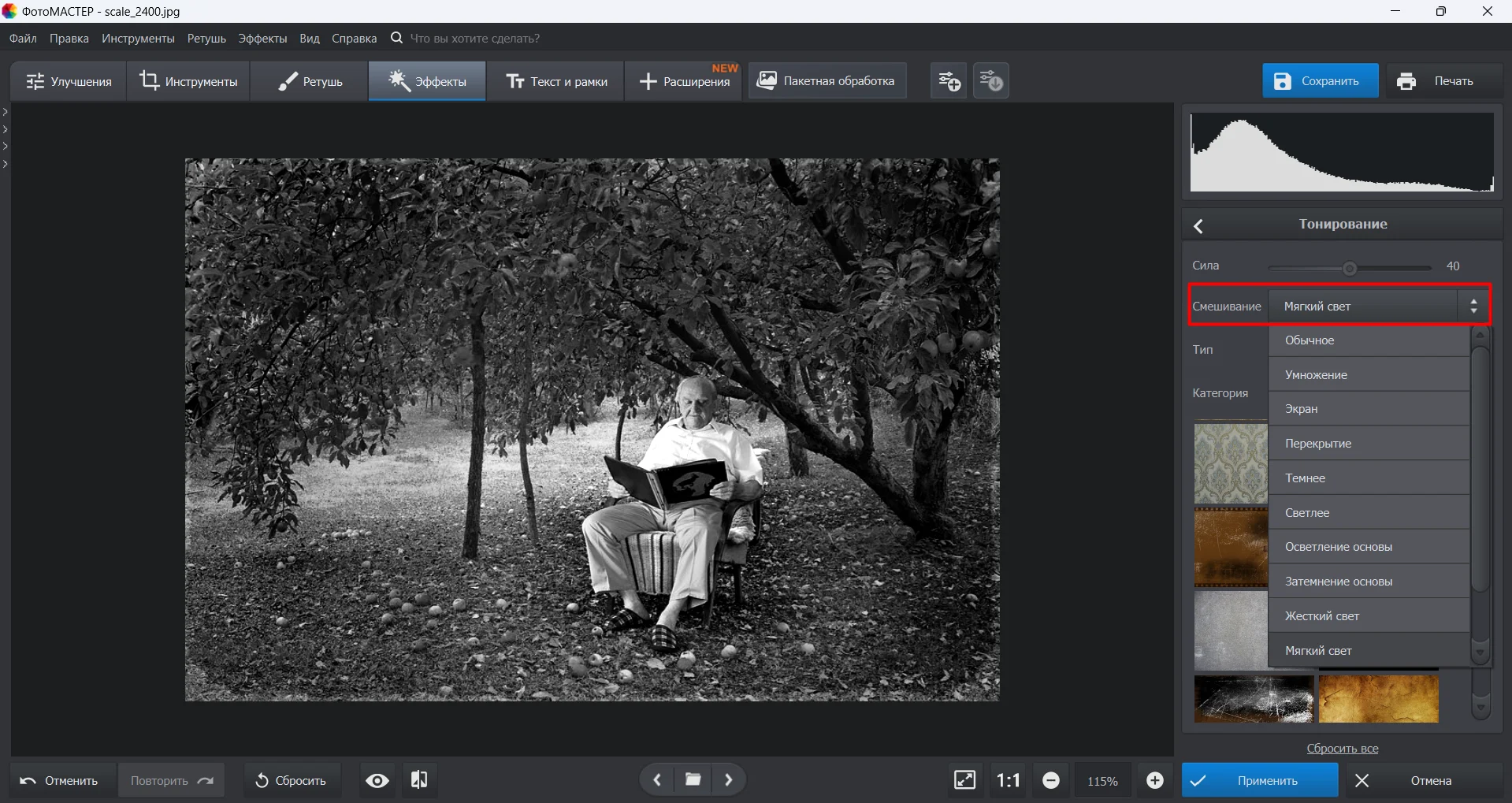Set zoom to 1:1

(1009, 780)
